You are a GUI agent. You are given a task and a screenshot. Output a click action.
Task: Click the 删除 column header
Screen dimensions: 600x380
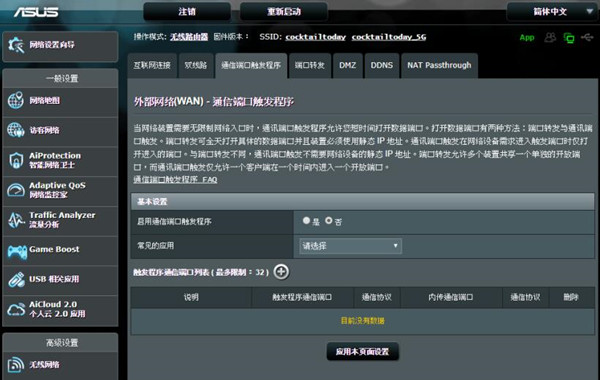coord(571,297)
